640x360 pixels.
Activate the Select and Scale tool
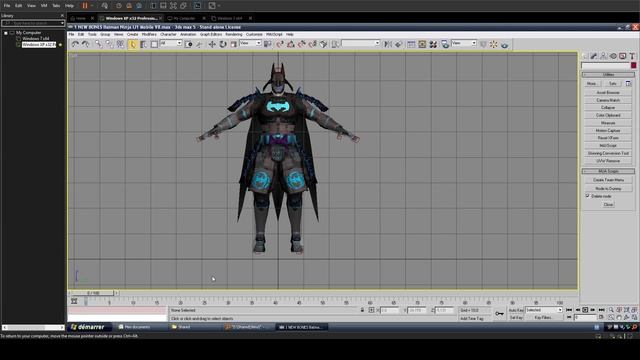point(233,44)
